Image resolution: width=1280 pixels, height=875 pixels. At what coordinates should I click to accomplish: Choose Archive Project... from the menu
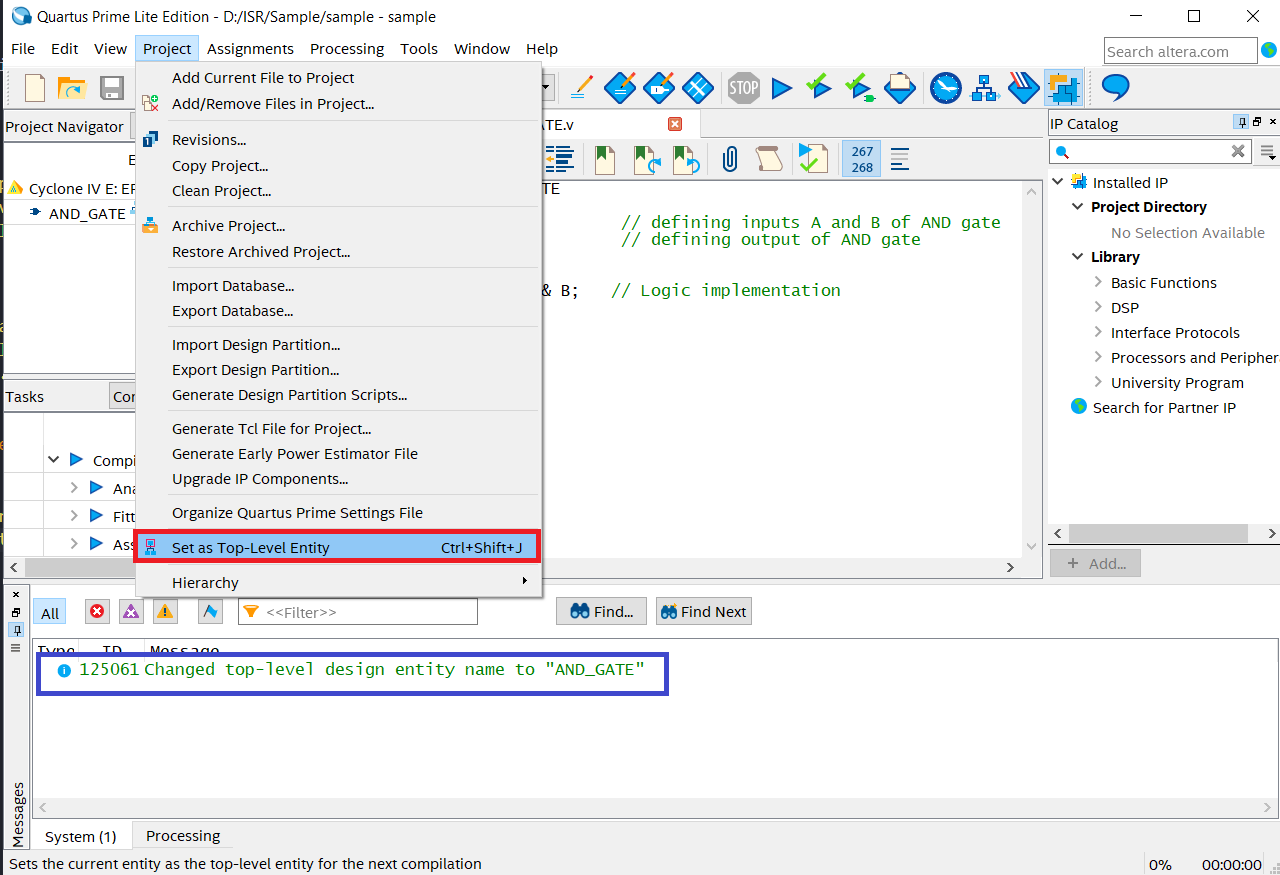click(338, 226)
